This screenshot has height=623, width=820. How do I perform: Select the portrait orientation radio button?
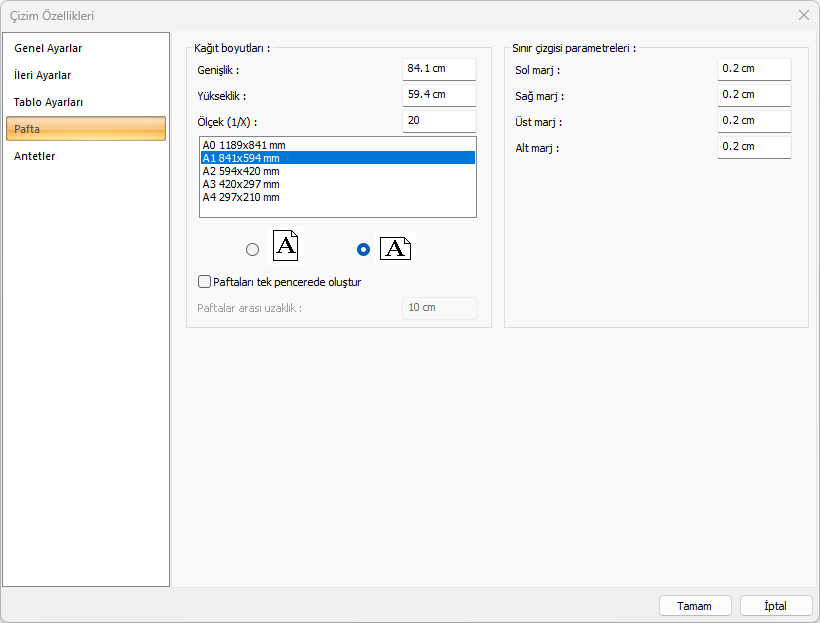[253, 250]
